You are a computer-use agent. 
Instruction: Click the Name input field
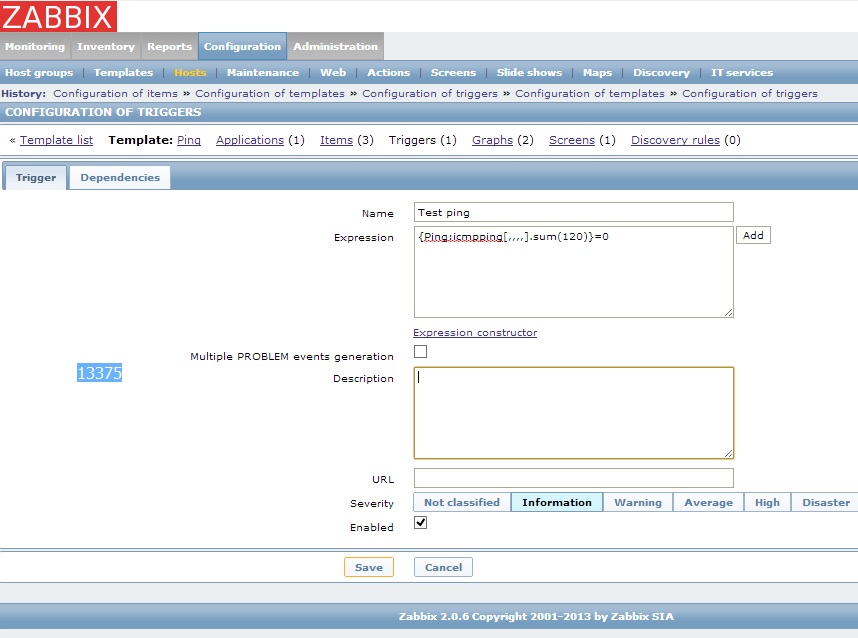tap(573, 212)
